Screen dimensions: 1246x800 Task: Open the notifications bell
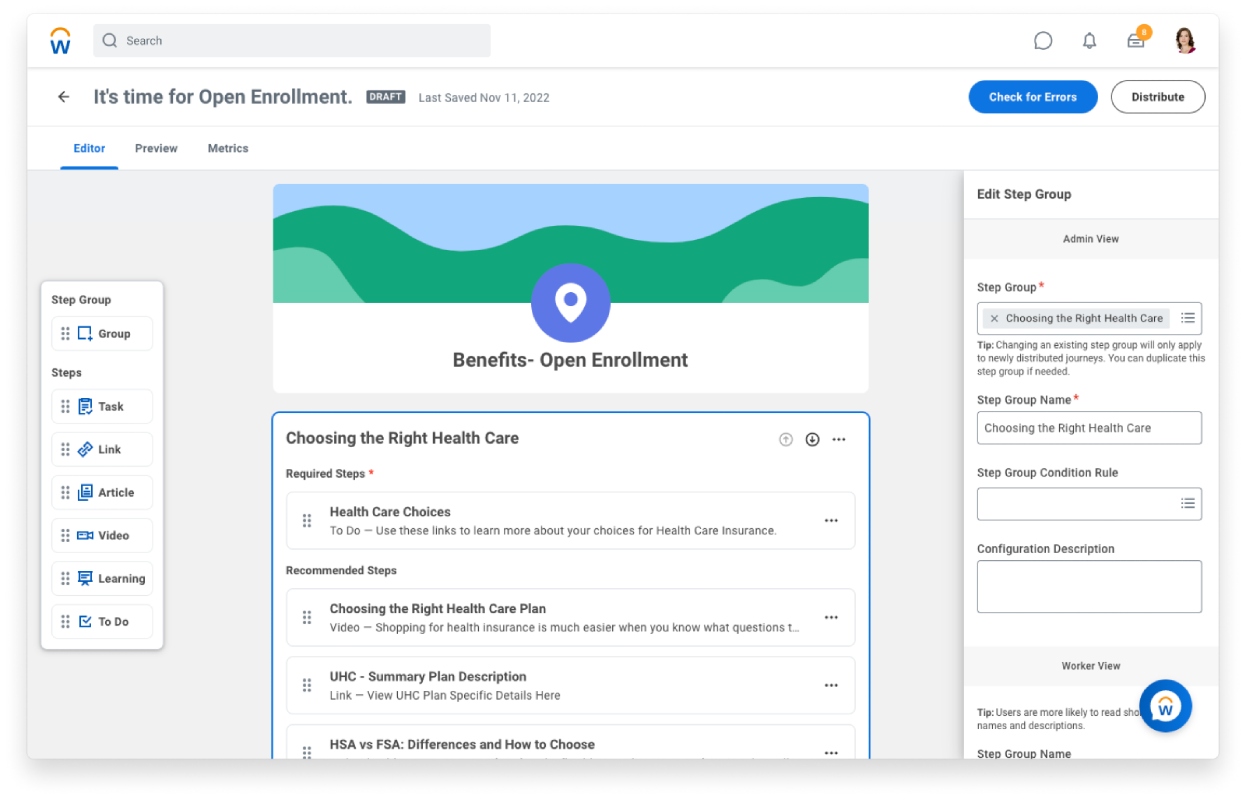pos(1090,41)
